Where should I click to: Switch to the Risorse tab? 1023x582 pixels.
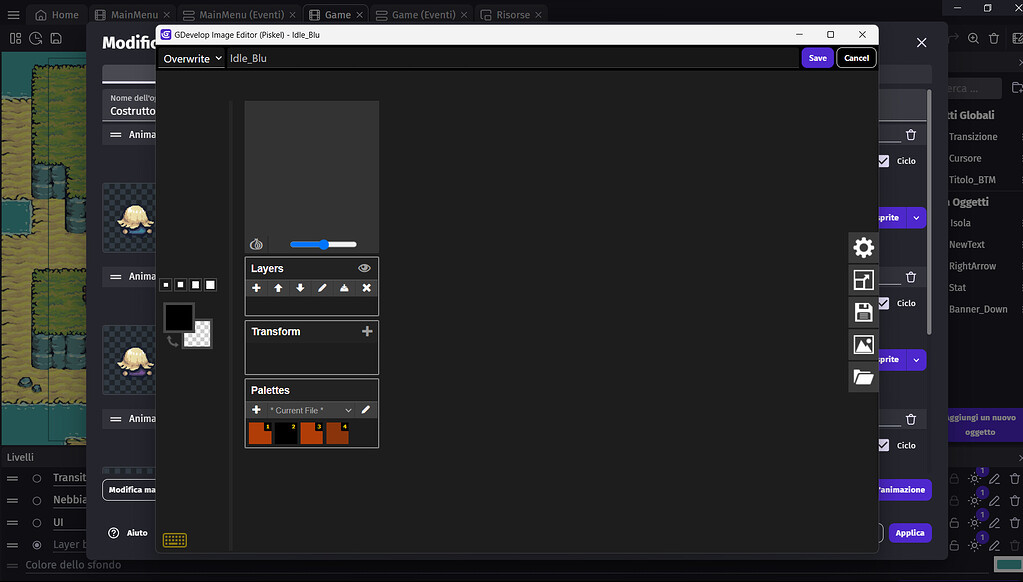tap(506, 14)
